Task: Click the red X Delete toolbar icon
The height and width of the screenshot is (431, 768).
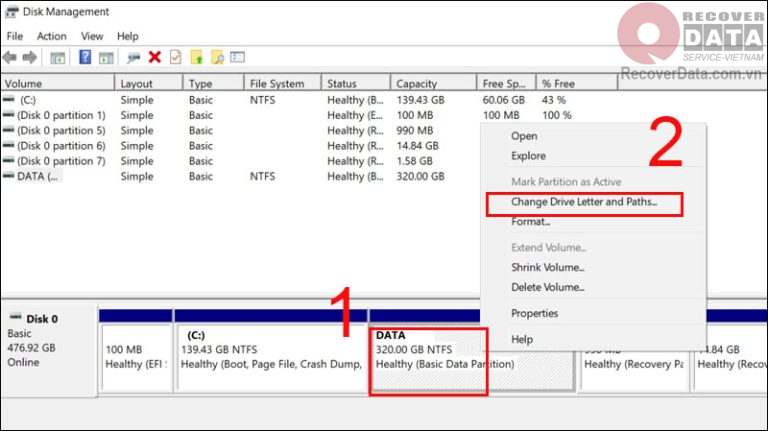Action: pyautogui.click(x=155, y=57)
